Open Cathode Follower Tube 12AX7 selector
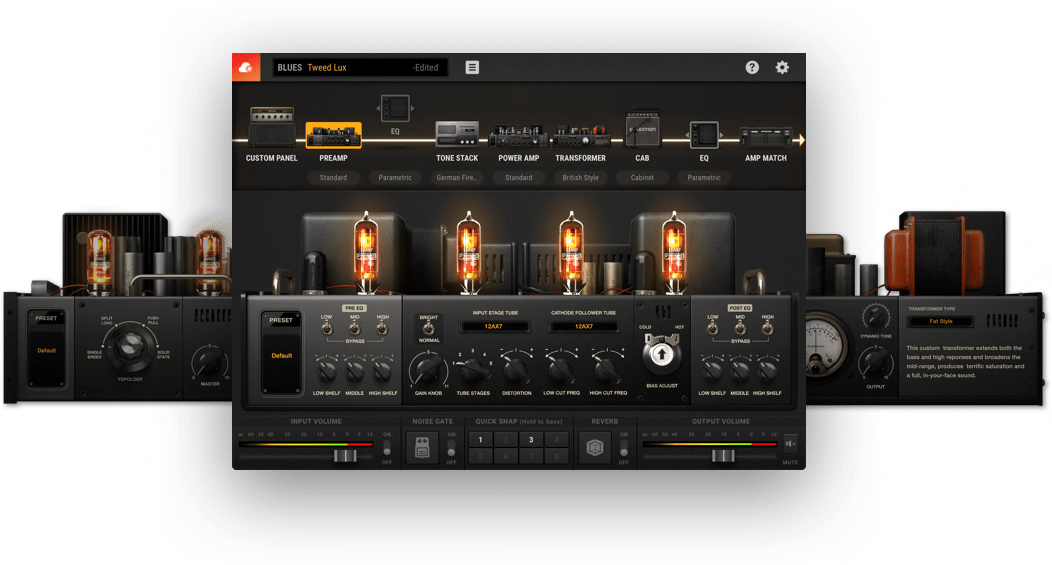Screen dimensions: 1052x565 point(584,327)
